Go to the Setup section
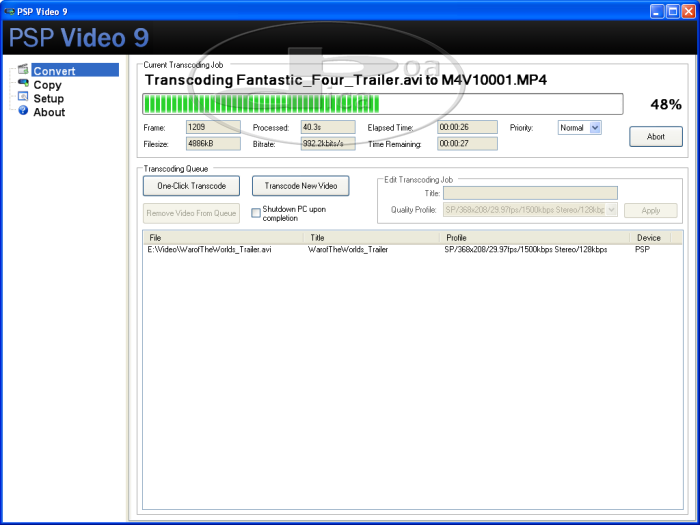 pos(48,99)
